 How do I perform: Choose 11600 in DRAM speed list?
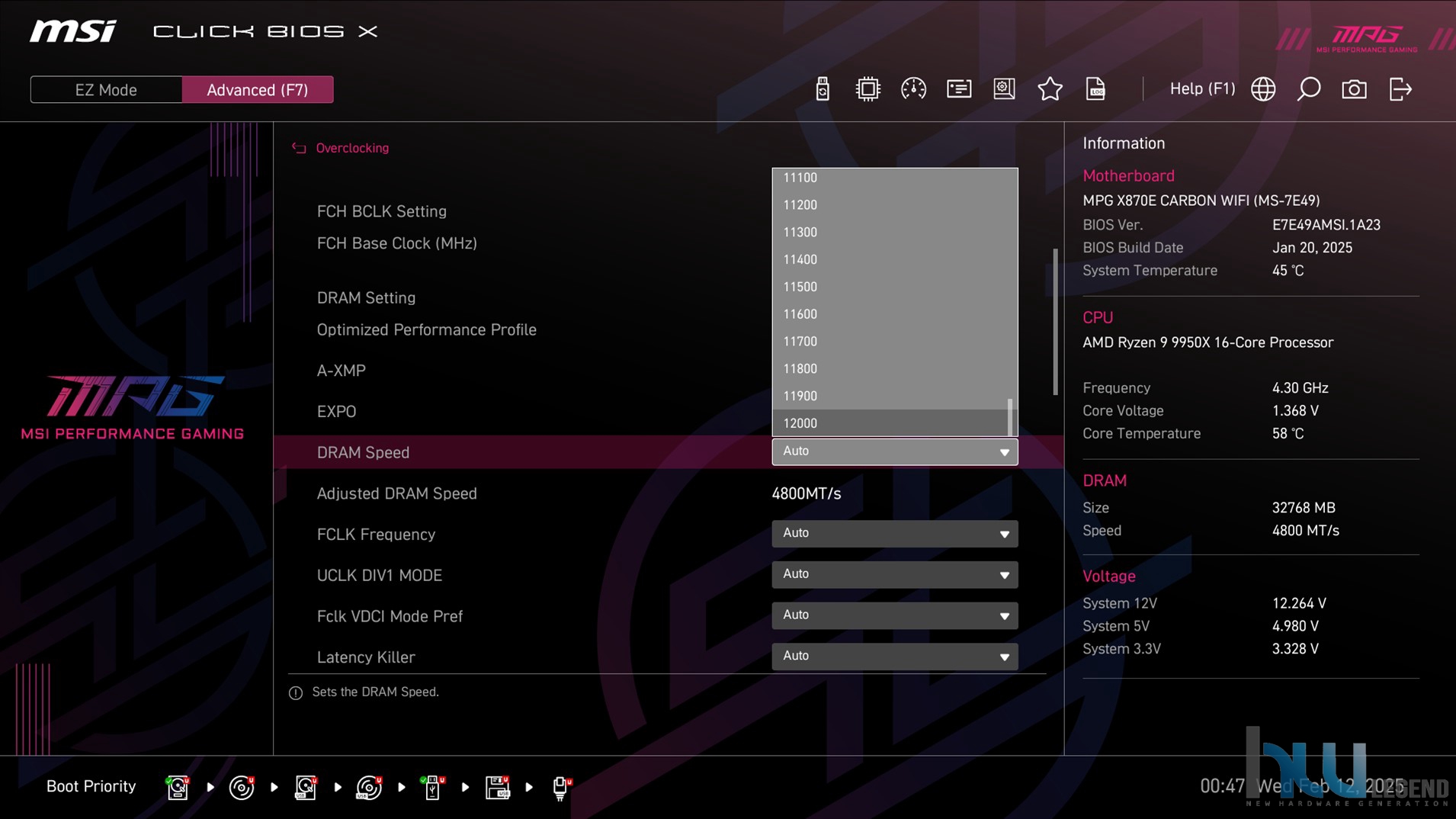(x=890, y=314)
